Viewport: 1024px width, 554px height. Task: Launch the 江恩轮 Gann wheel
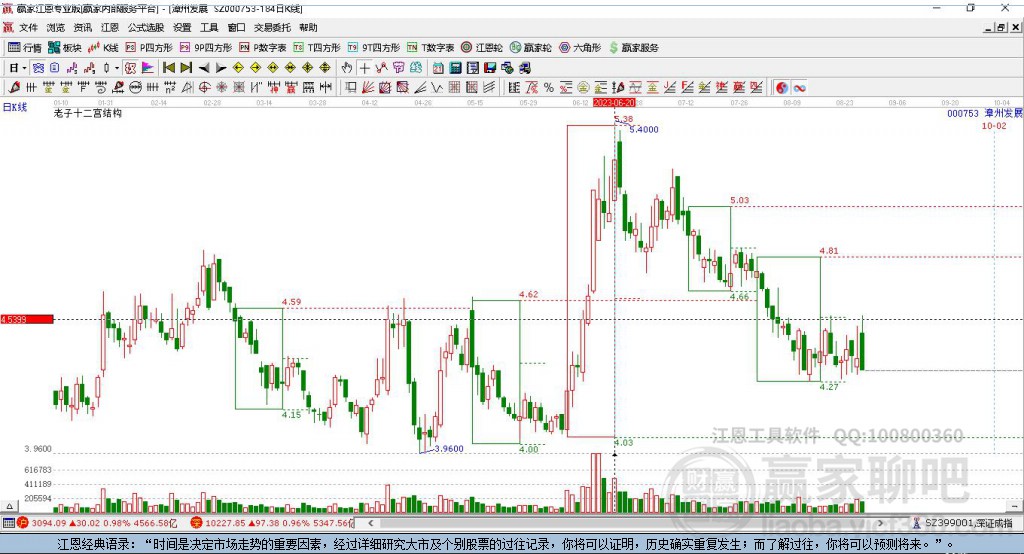(x=482, y=48)
